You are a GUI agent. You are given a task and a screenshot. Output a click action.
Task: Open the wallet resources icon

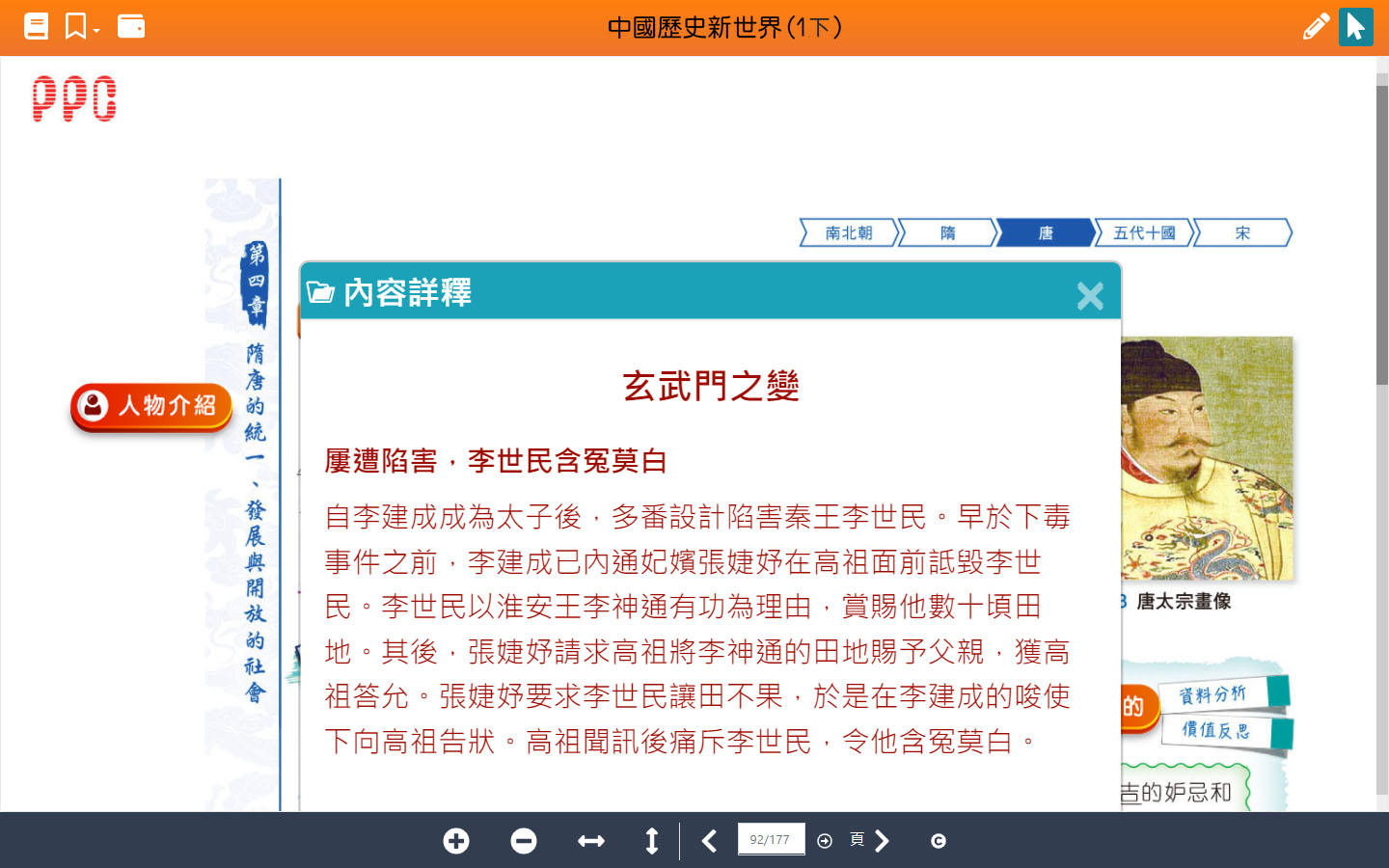(131, 26)
